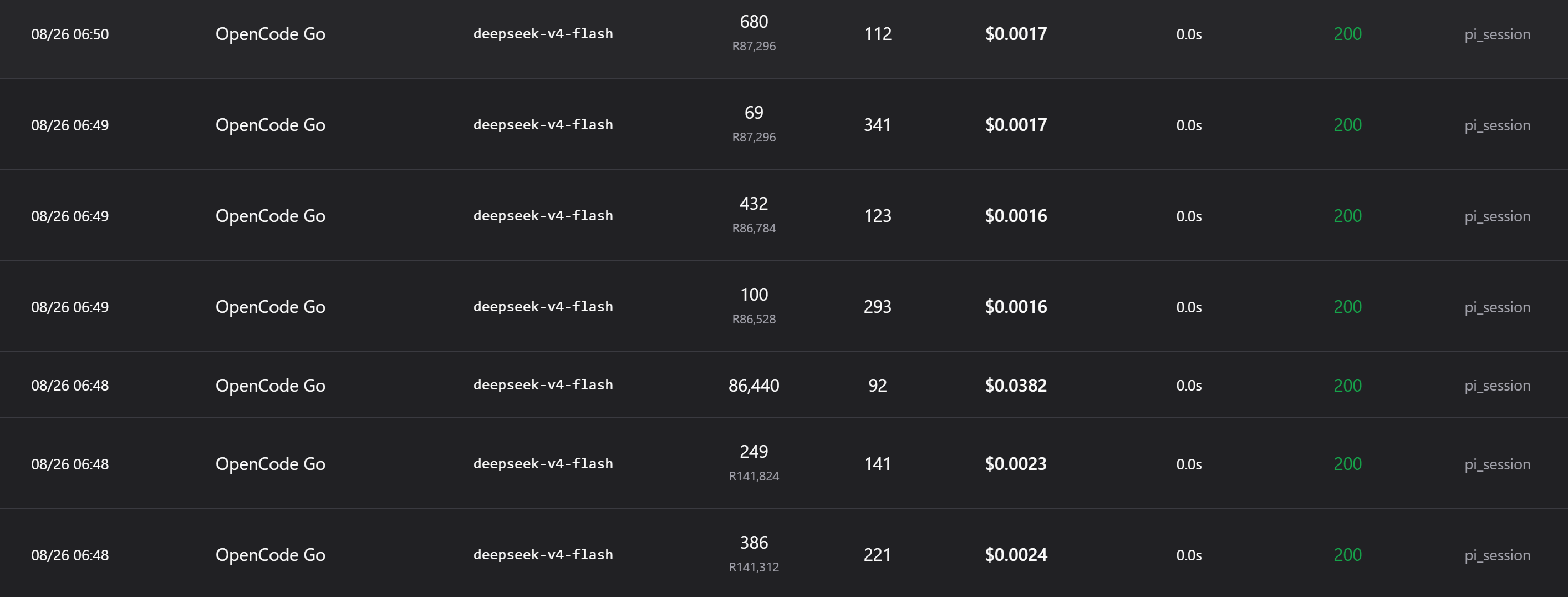Viewport: 1568px width, 597px height.
Task: Select the R86,528 cached tokens label
Action: [754, 318]
